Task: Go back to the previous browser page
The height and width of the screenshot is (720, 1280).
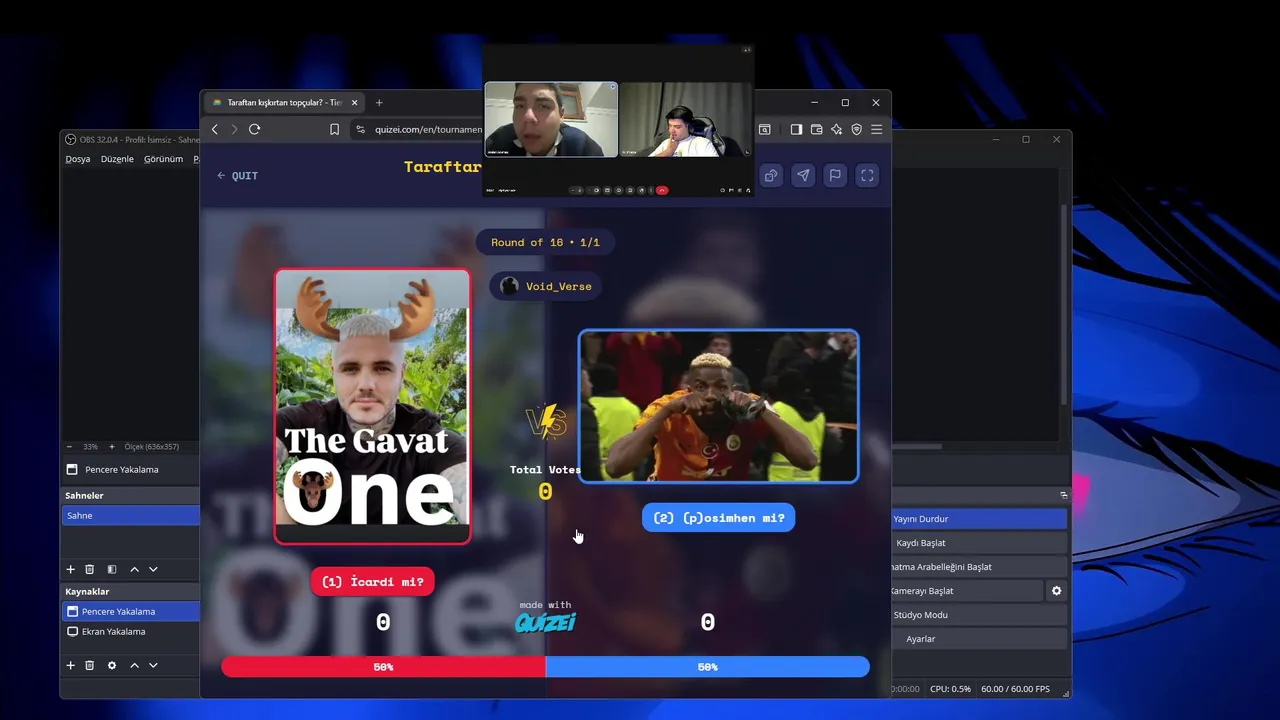Action: (215, 129)
